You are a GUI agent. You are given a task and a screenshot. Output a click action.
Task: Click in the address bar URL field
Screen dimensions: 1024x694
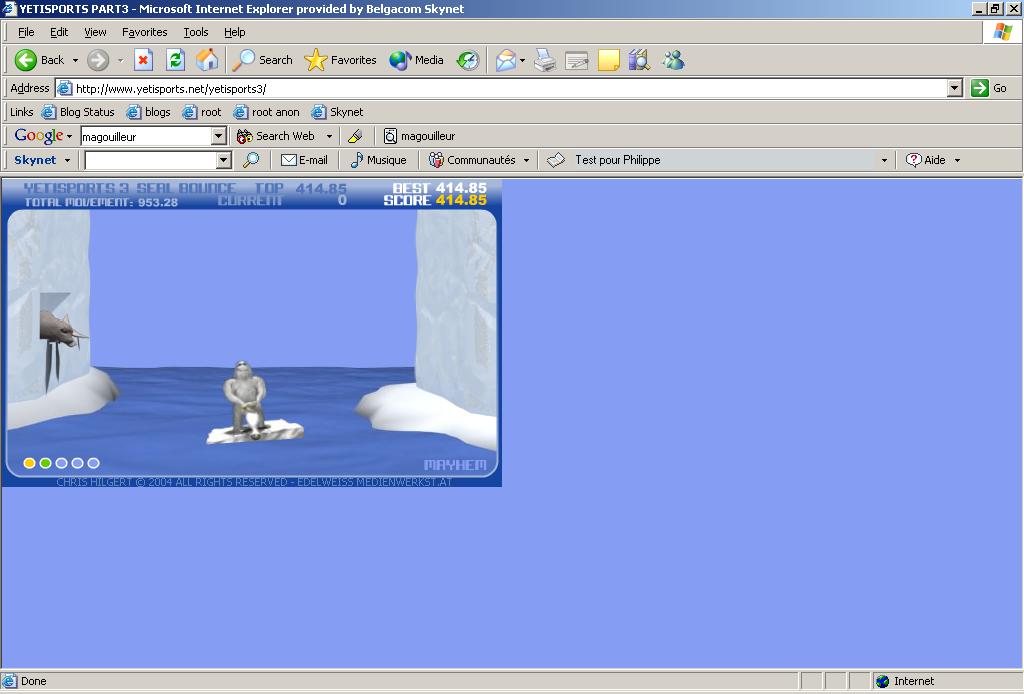(510, 88)
